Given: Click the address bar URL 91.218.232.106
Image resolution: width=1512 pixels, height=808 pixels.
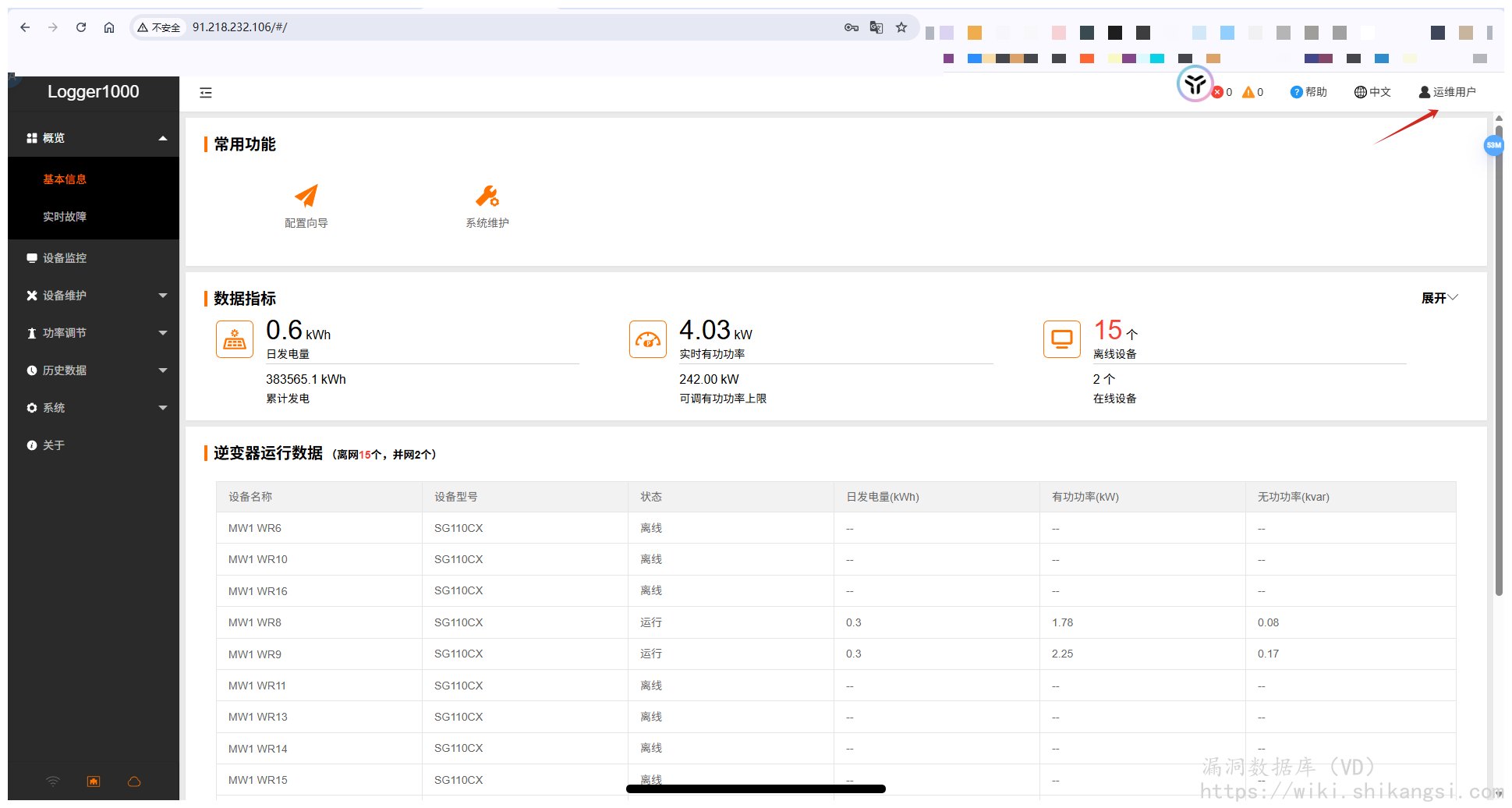Looking at the screenshot, I should click(240, 27).
